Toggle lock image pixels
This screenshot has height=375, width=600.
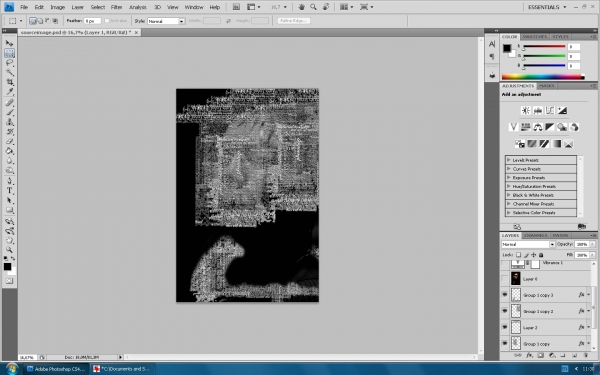tap(527, 255)
